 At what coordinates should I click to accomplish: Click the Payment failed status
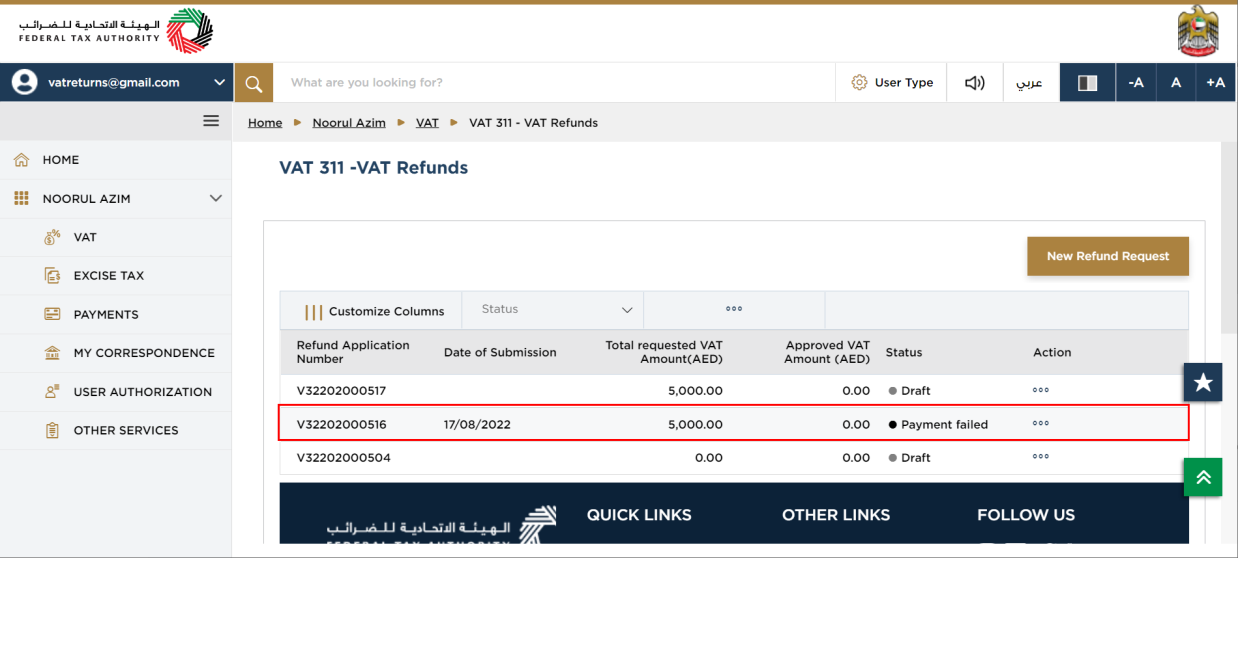(x=938, y=425)
